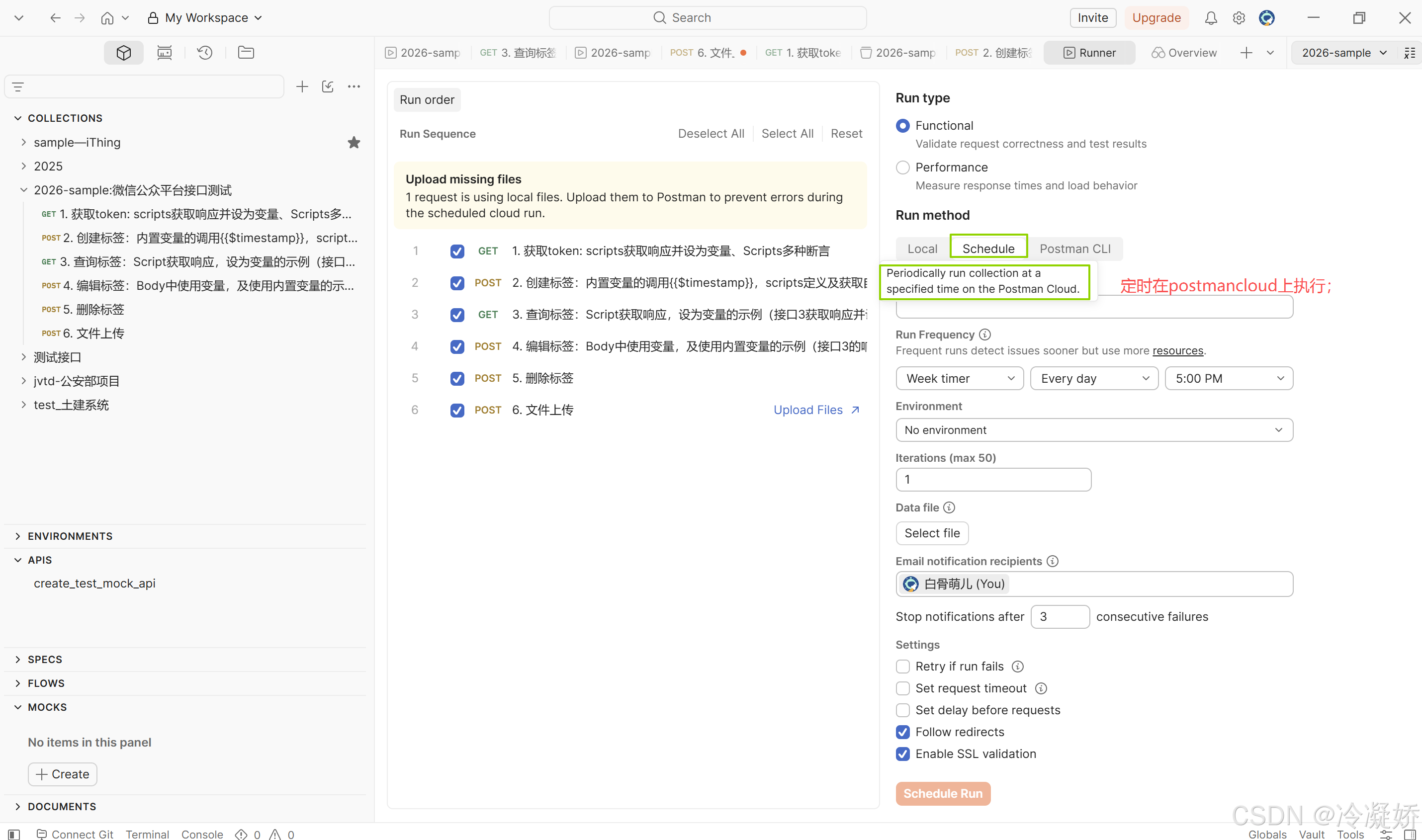Show info for Retry if run fails
The height and width of the screenshot is (840, 1422).
1018,667
